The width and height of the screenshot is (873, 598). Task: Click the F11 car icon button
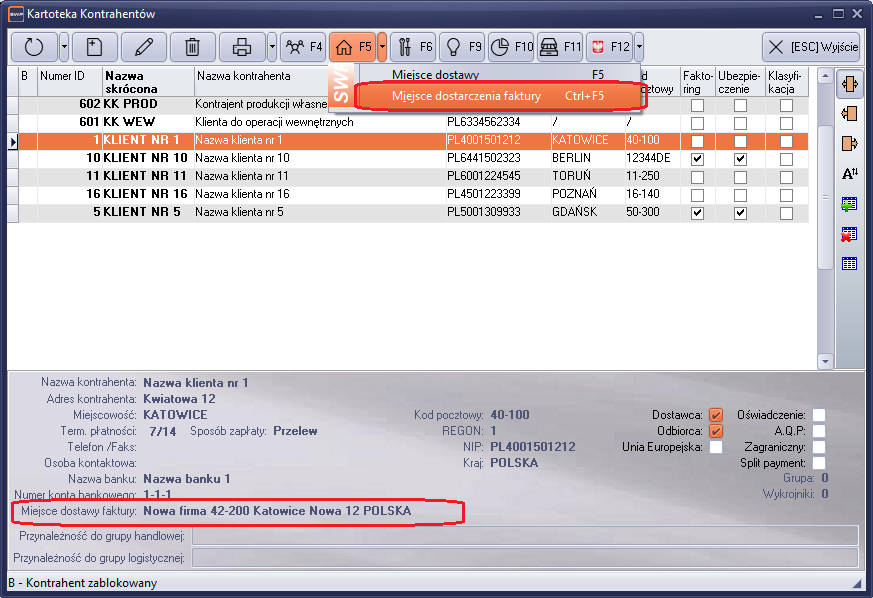click(559, 47)
